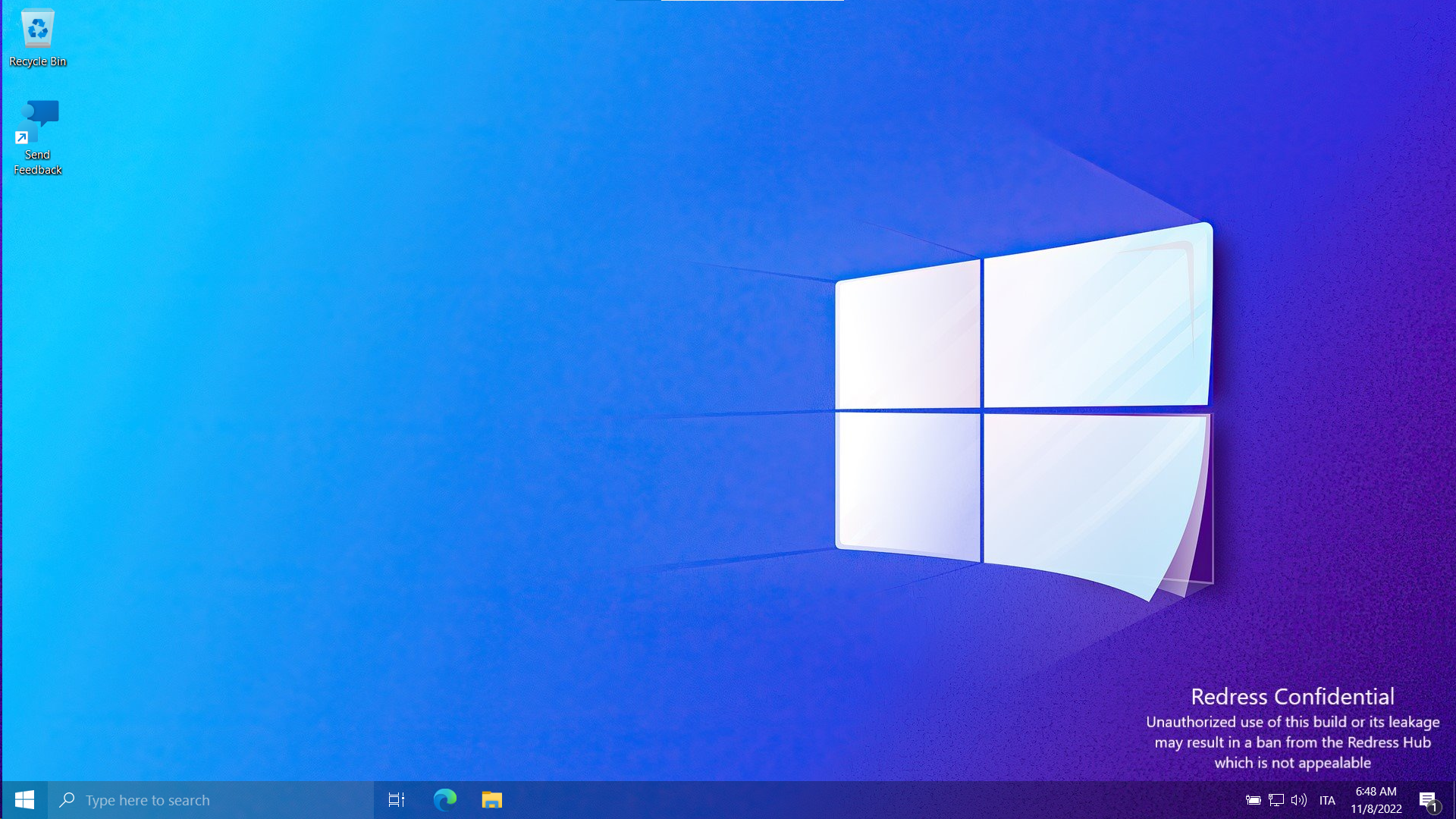
Task: Open File Explorer from the taskbar
Action: pyautogui.click(x=492, y=800)
